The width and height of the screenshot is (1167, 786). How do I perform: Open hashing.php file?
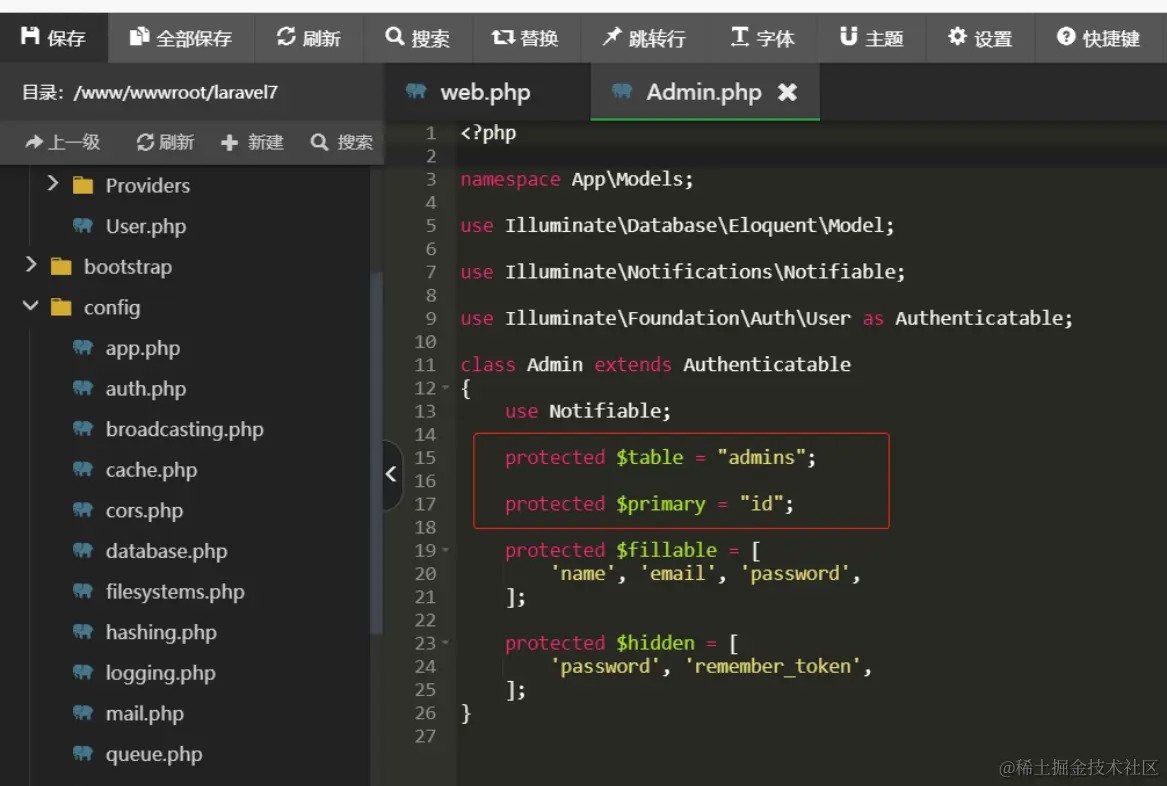[x=161, y=633]
